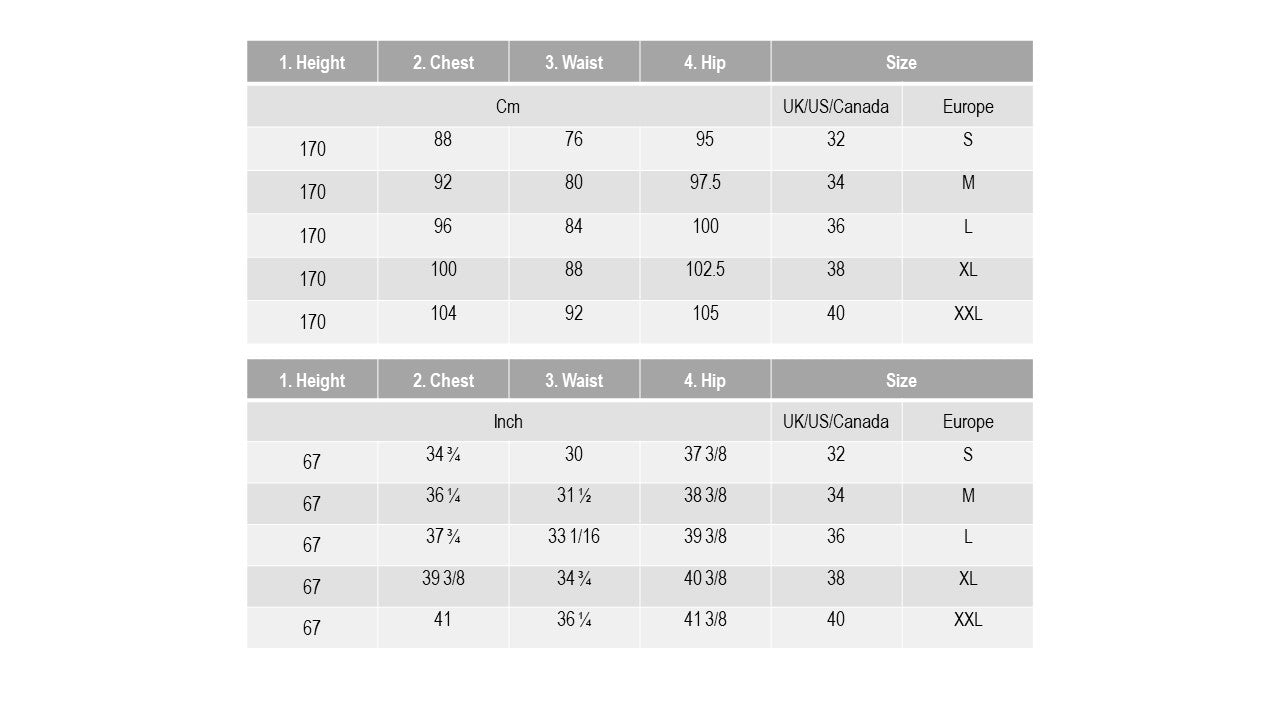Click UK/US/Canada subheader in the Cm table

(x=836, y=106)
